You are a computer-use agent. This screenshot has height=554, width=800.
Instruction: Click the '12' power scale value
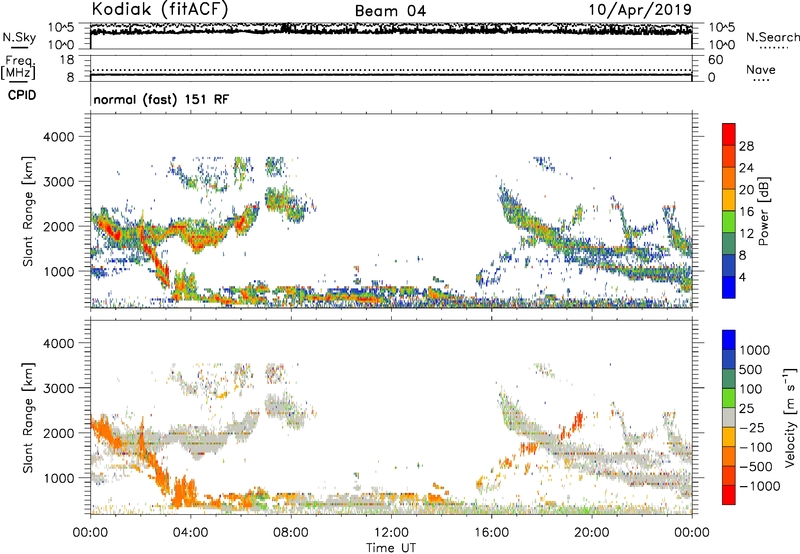[x=746, y=234]
